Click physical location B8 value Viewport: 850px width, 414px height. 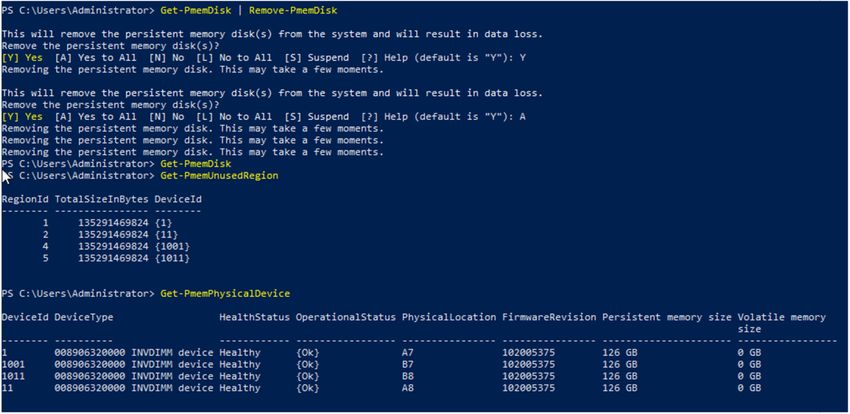pyautogui.click(x=408, y=376)
